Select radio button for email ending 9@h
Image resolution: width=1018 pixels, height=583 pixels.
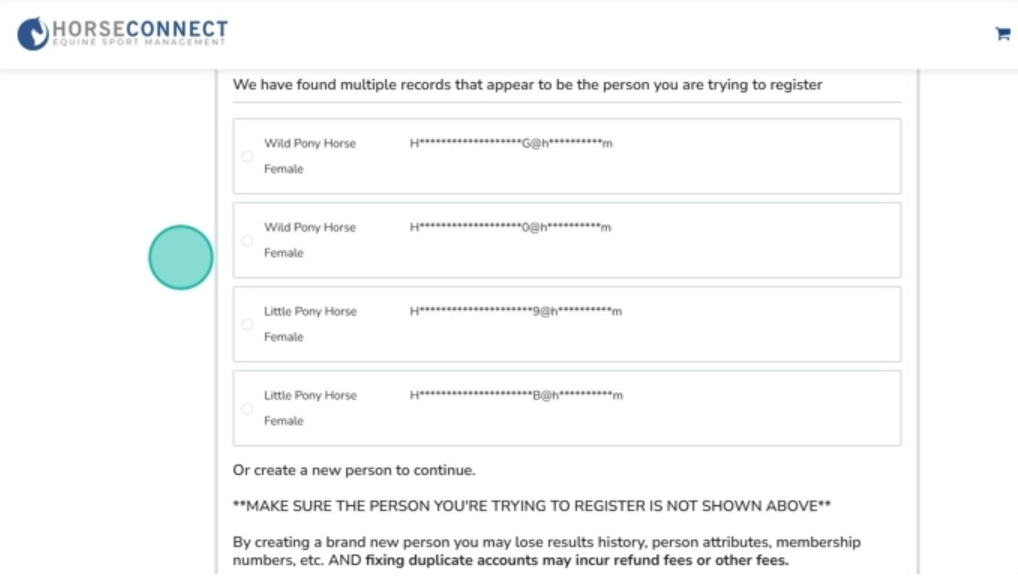[247, 324]
